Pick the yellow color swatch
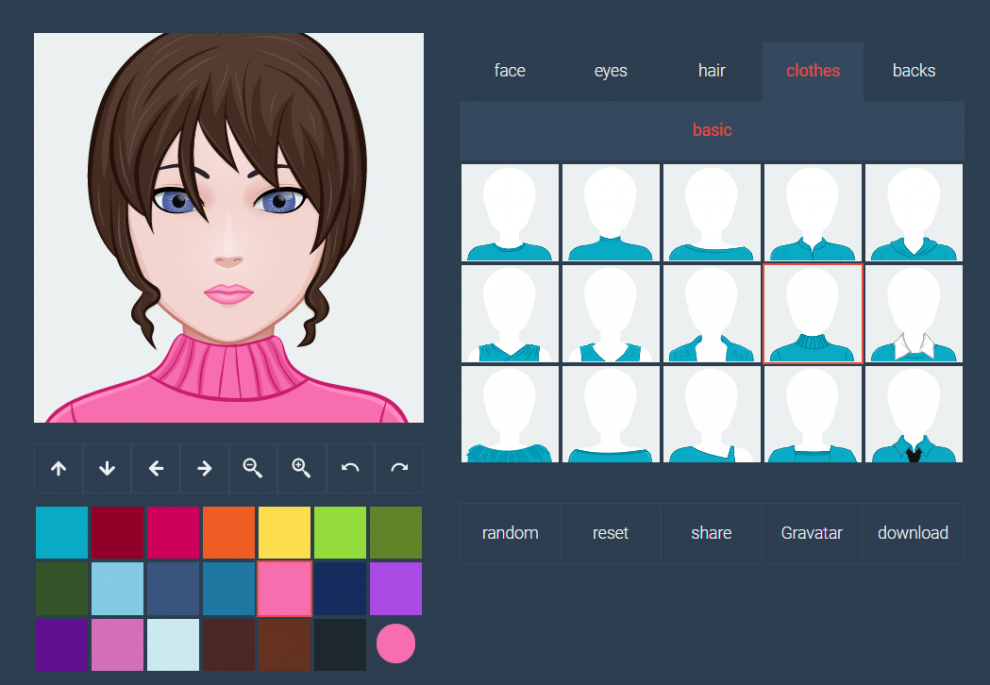The height and width of the screenshot is (685, 990). coord(284,532)
